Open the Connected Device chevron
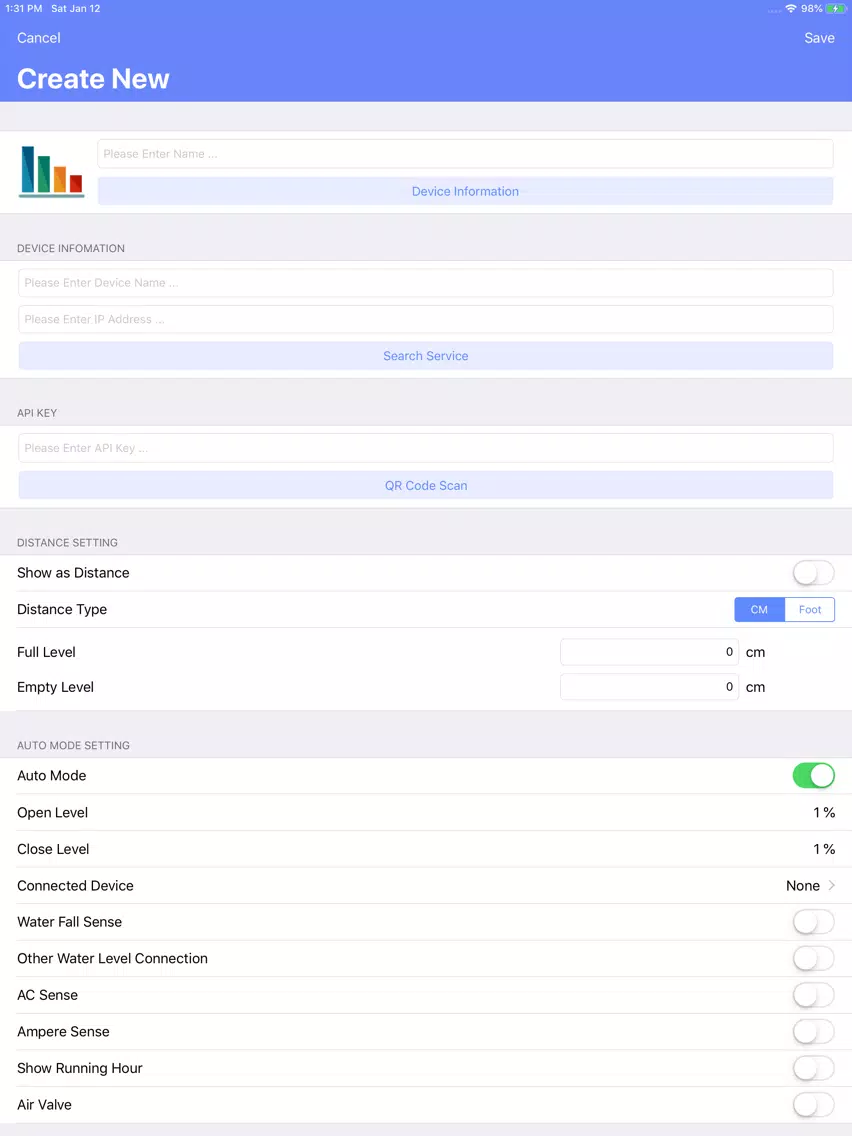852x1136 pixels. click(x=832, y=885)
